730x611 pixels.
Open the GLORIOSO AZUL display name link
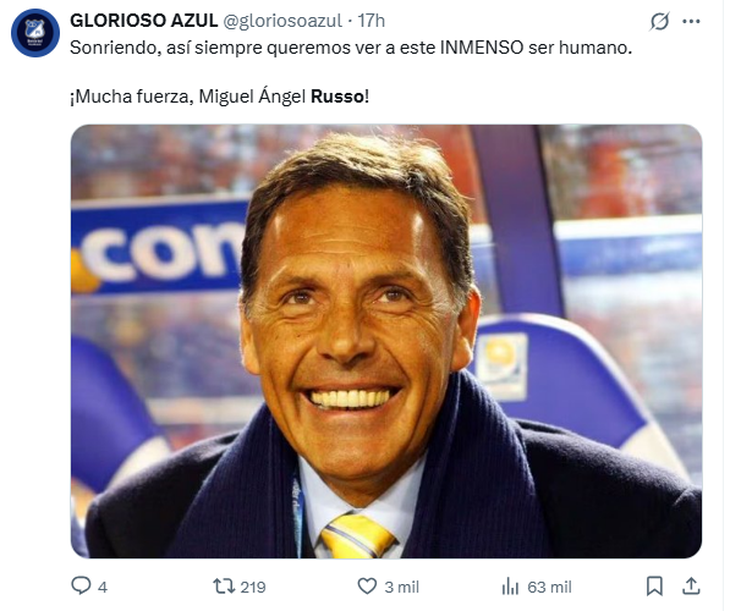pyautogui.click(x=144, y=21)
